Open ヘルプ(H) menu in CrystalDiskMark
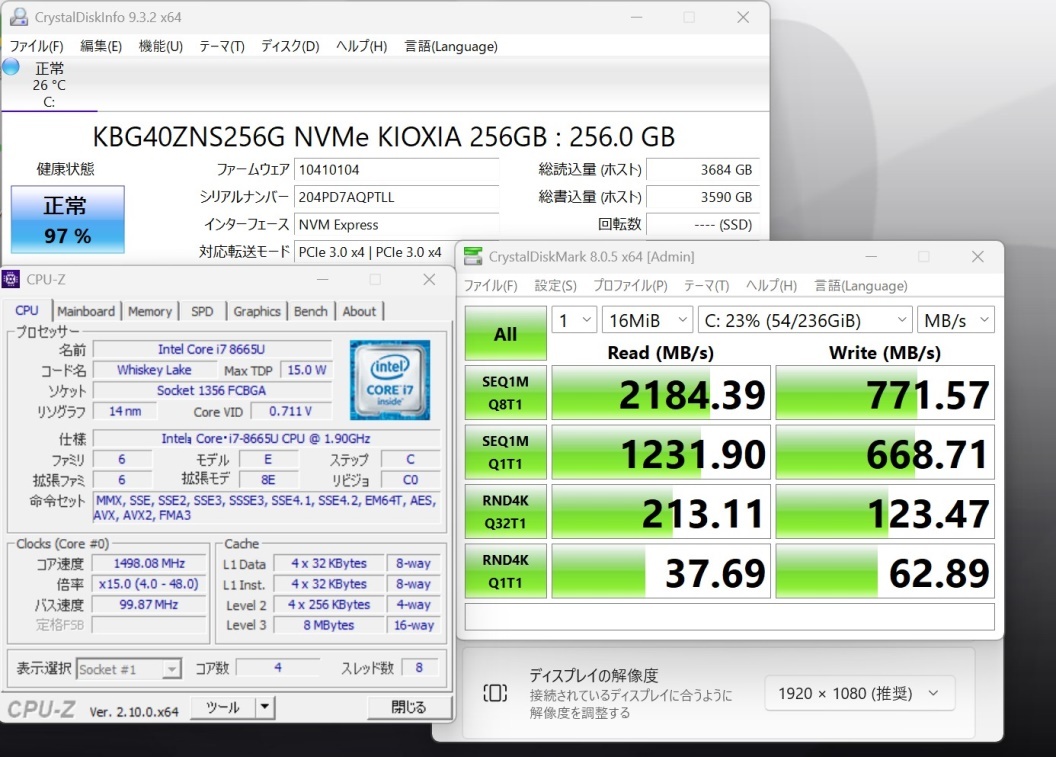Image resolution: width=1056 pixels, height=757 pixels. click(x=771, y=286)
